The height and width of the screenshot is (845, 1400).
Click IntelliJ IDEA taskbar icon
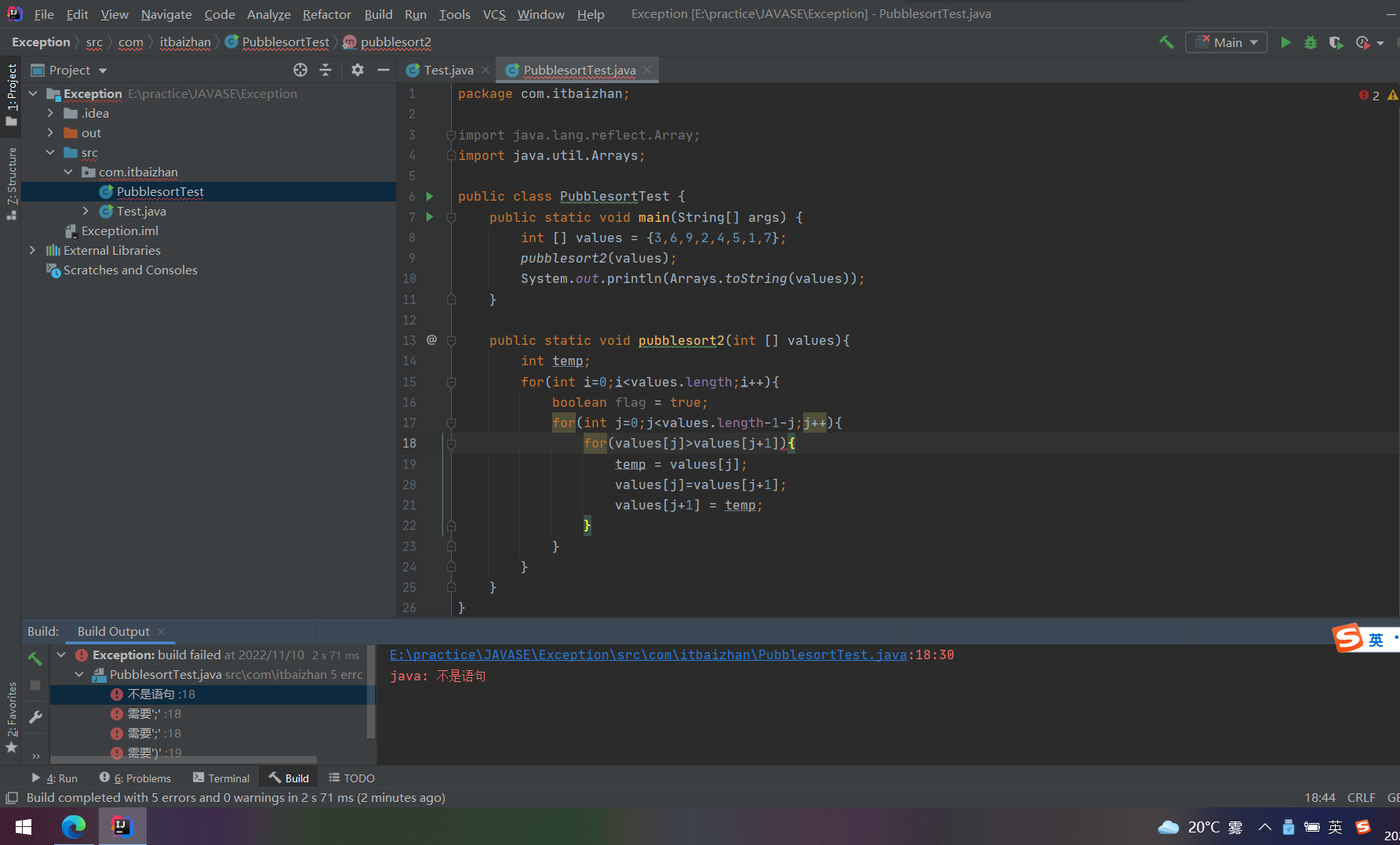[122, 826]
